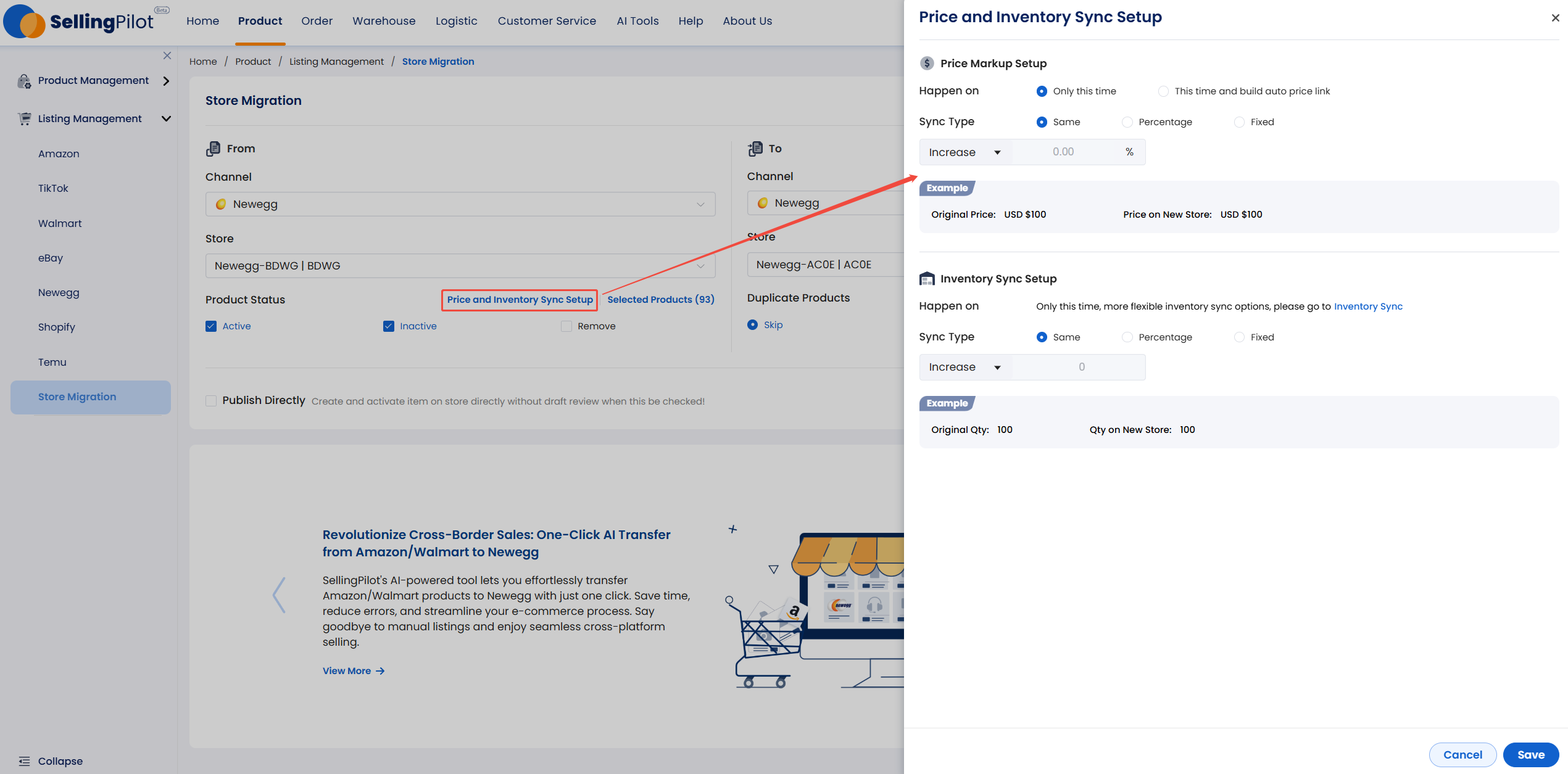Open the From Store Newegg-BDWG dropdown
The width and height of the screenshot is (1568, 774).
(x=460, y=266)
